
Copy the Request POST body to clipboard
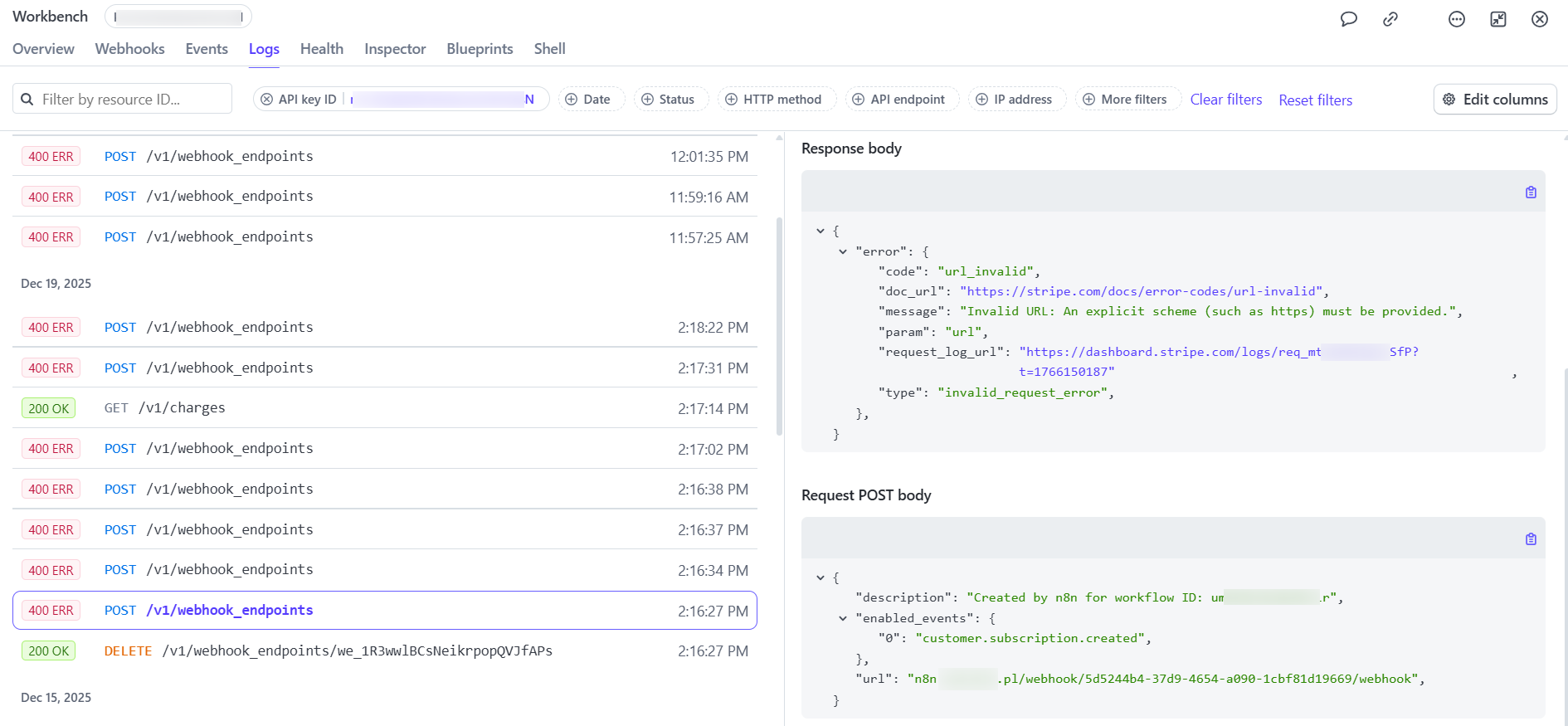(1531, 539)
